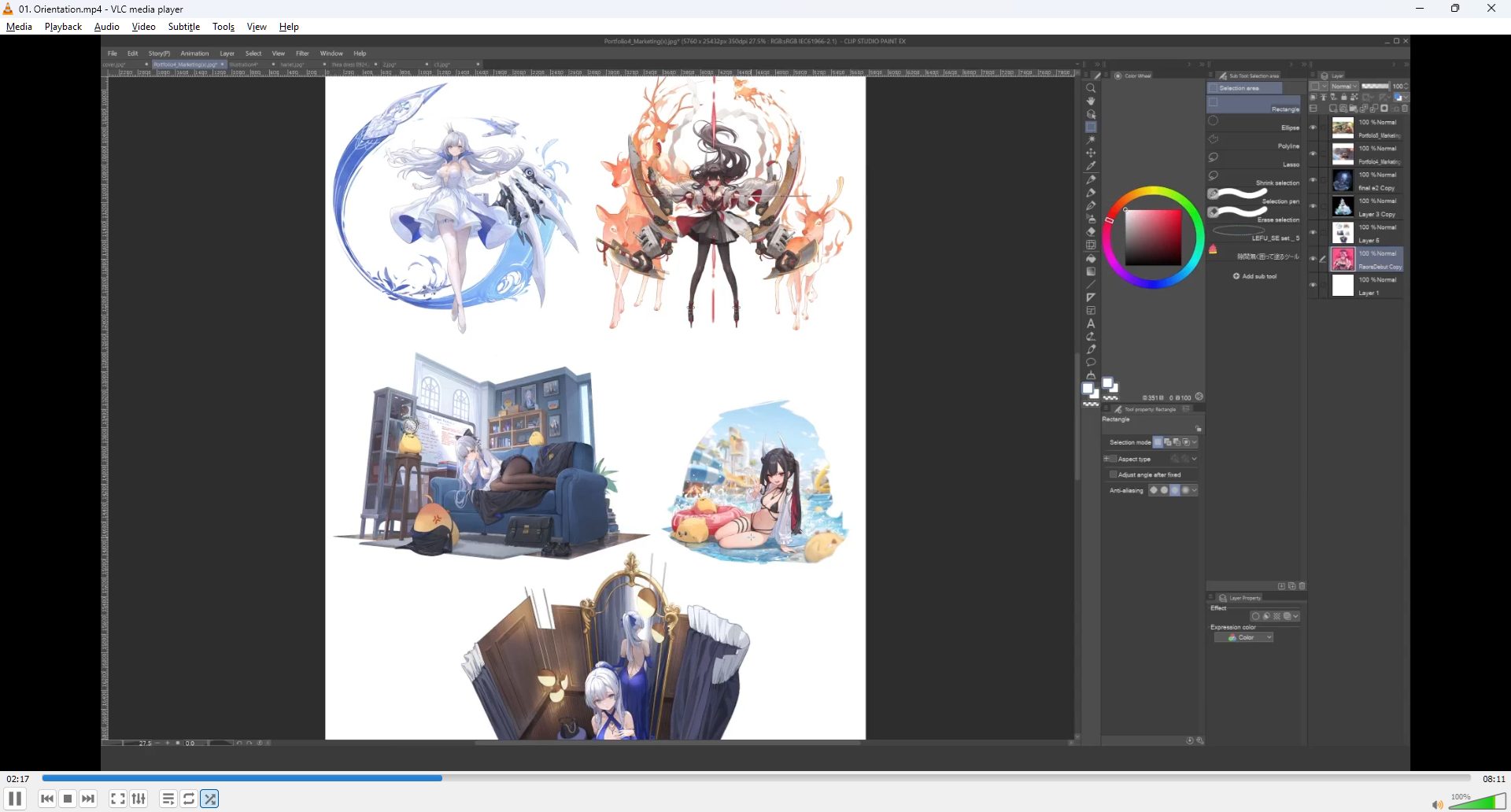Click Add sub tool
Viewport: 1511px width, 812px height.
click(1255, 276)
